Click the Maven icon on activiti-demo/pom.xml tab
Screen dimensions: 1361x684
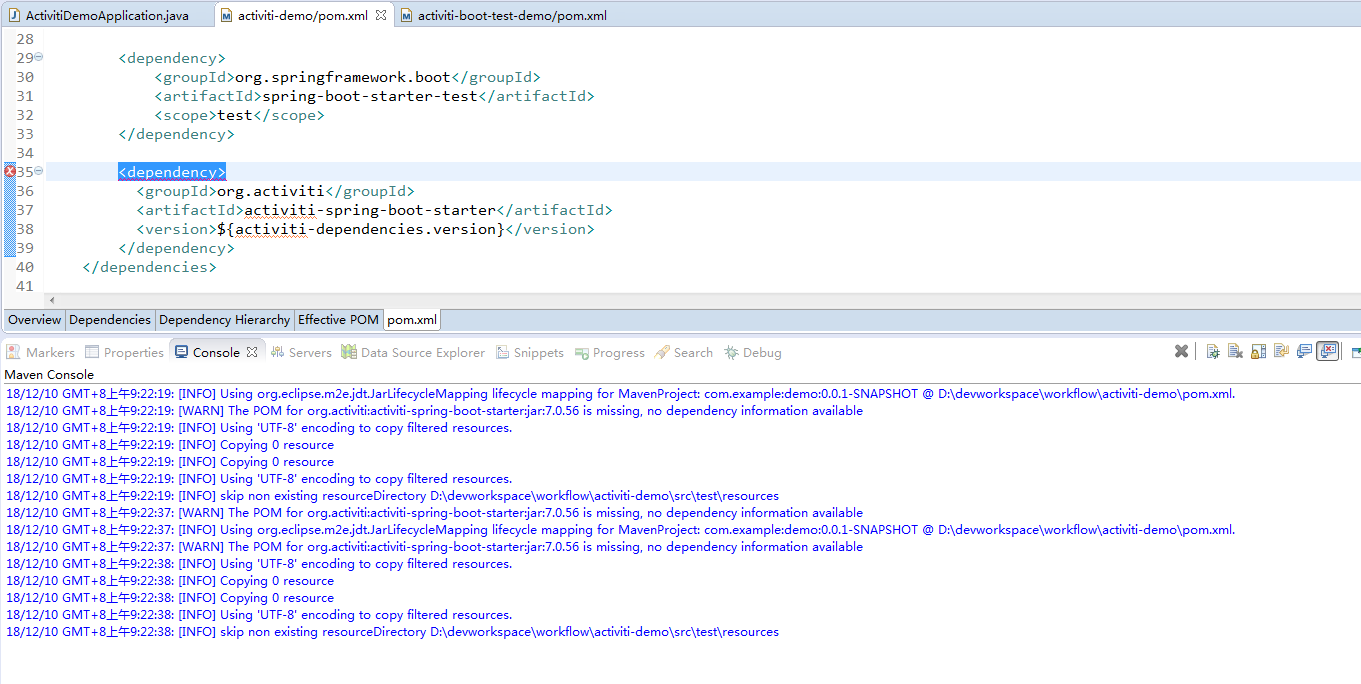[x=227, y=15]
